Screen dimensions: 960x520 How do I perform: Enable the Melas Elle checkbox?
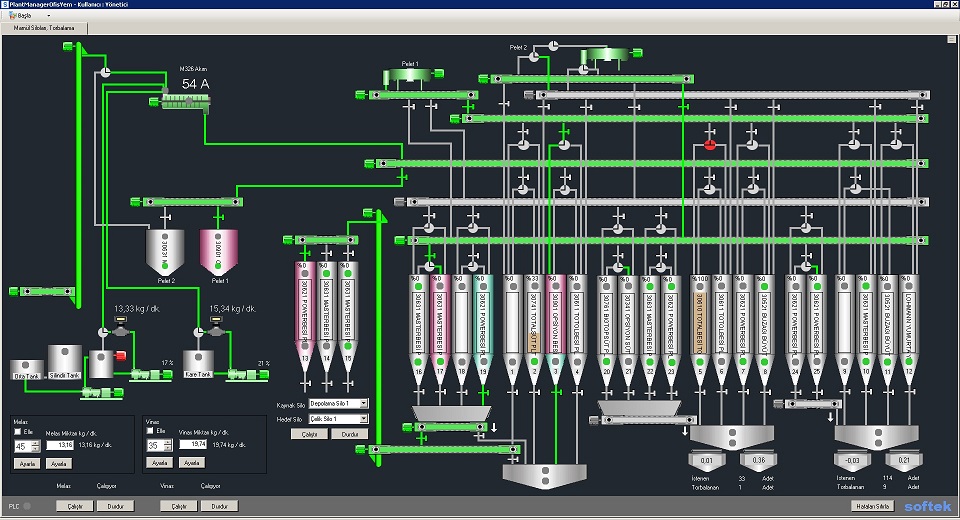tap(18, 432)
